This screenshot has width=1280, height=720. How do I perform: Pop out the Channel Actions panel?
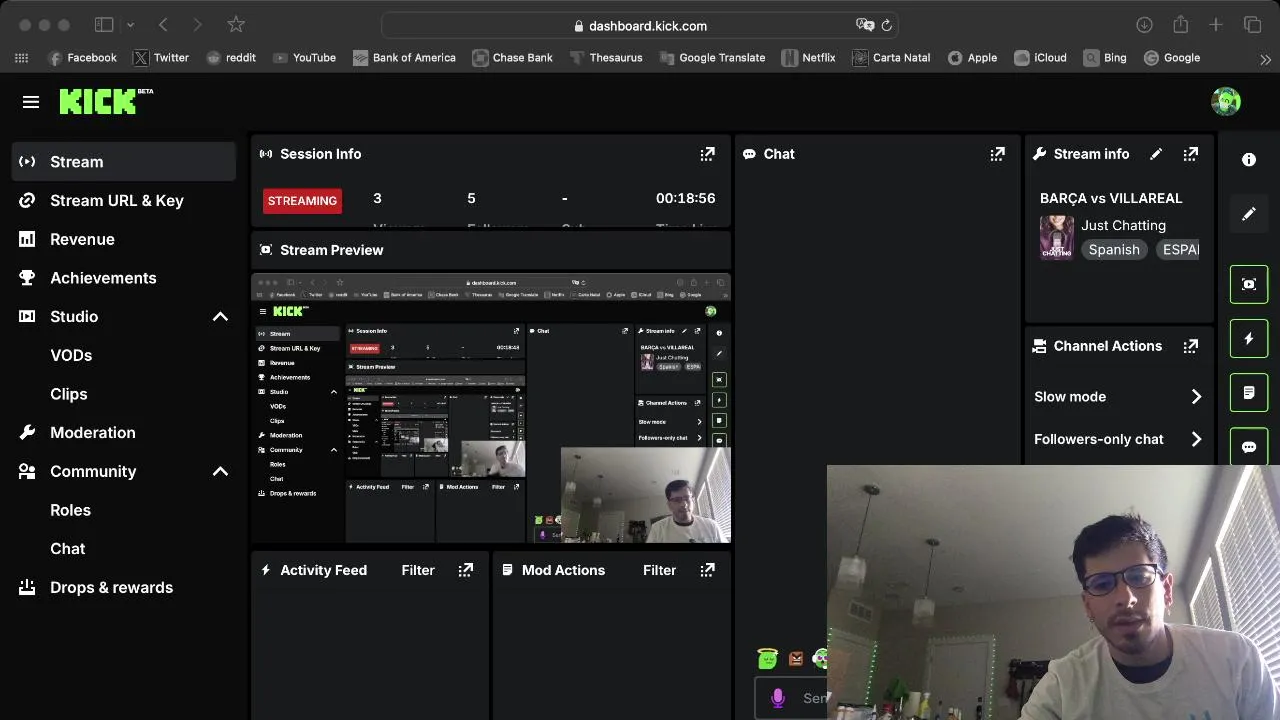point(1190,346)
